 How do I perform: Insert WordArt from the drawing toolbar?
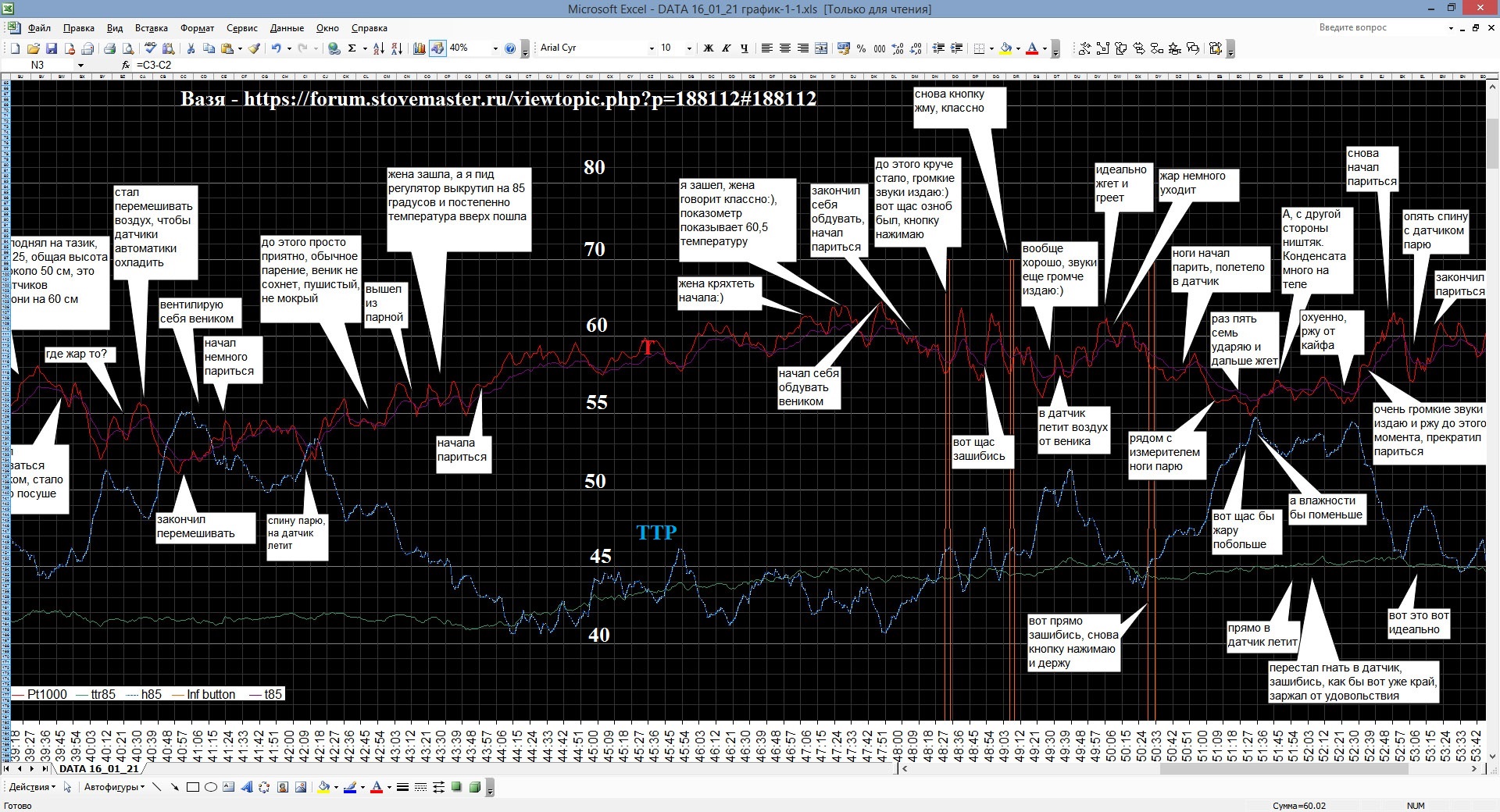click(247, 787)
